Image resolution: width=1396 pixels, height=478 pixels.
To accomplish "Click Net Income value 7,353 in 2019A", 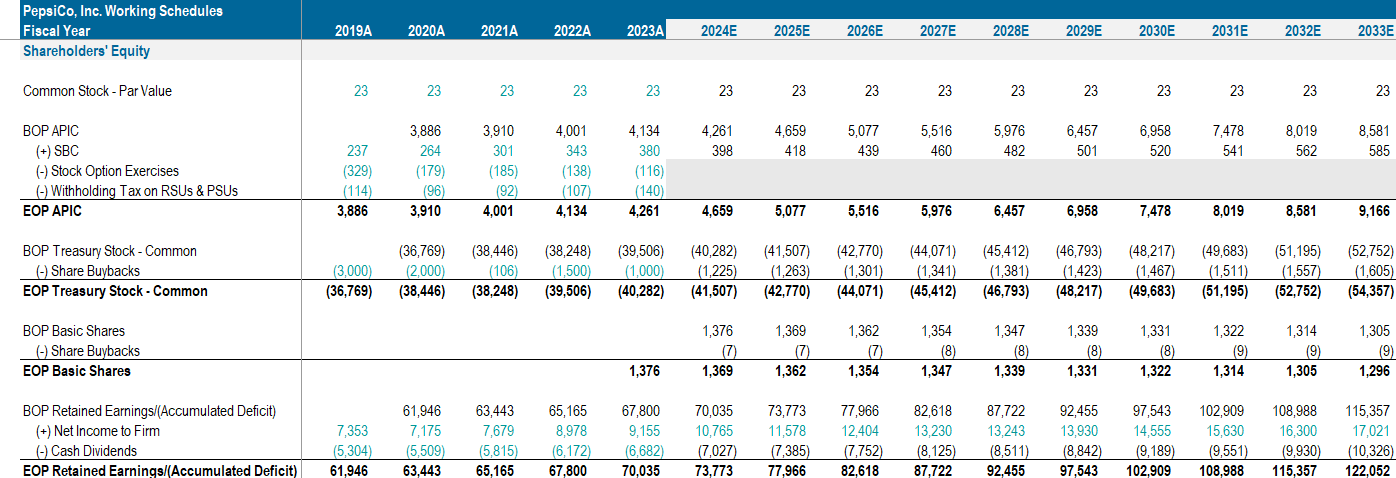I will tap(355, 431).
